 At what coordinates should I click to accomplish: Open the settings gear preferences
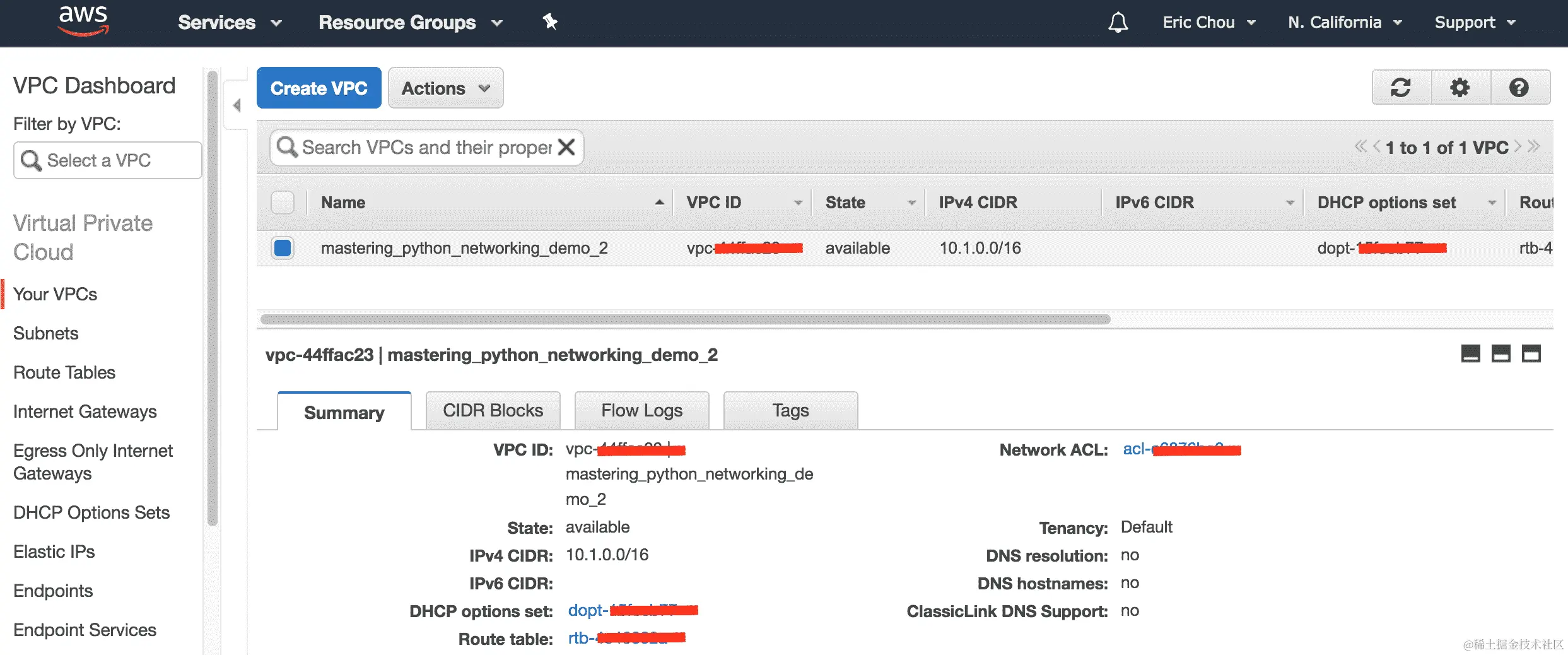[x=1460, y=88]
